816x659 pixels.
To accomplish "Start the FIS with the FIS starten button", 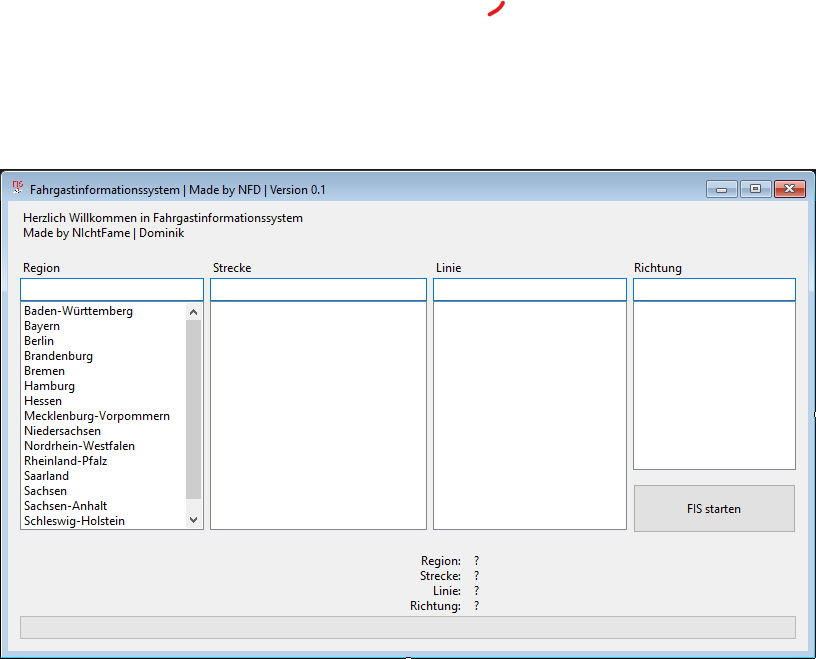I will pyautogui.click(x=714, y=509).
